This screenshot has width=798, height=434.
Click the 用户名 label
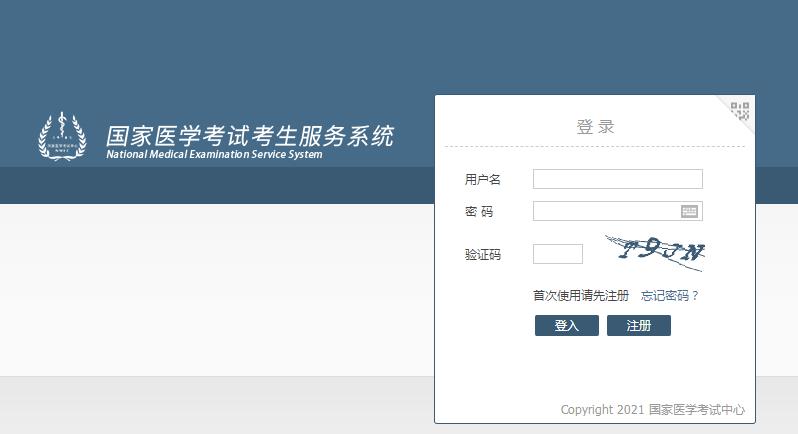[x=482, y=179]
